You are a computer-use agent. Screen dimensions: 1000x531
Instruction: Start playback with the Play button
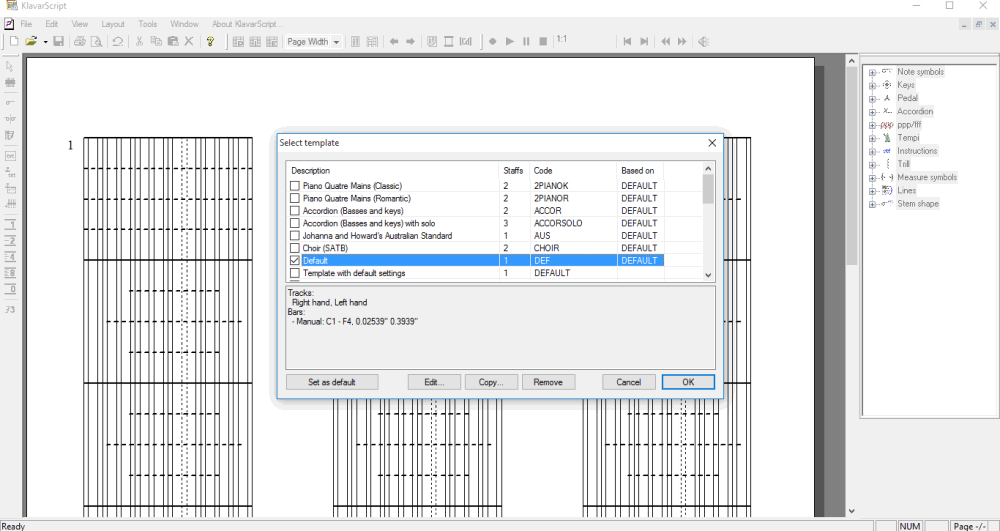coord(510,41)
